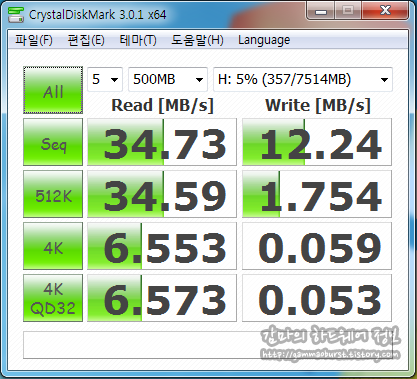The width and height of the screenshot is (417, 379).
Task: Open the 편집(E) menu
Action: coord(86,40)
